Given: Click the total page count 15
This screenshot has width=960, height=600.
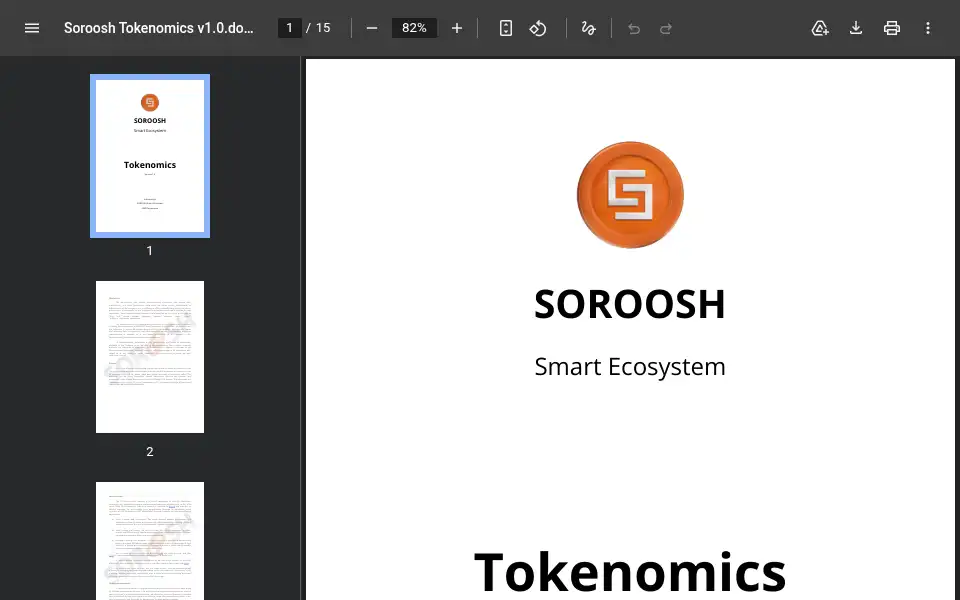Looking at the screenshot, I should (x=323, y=28).
